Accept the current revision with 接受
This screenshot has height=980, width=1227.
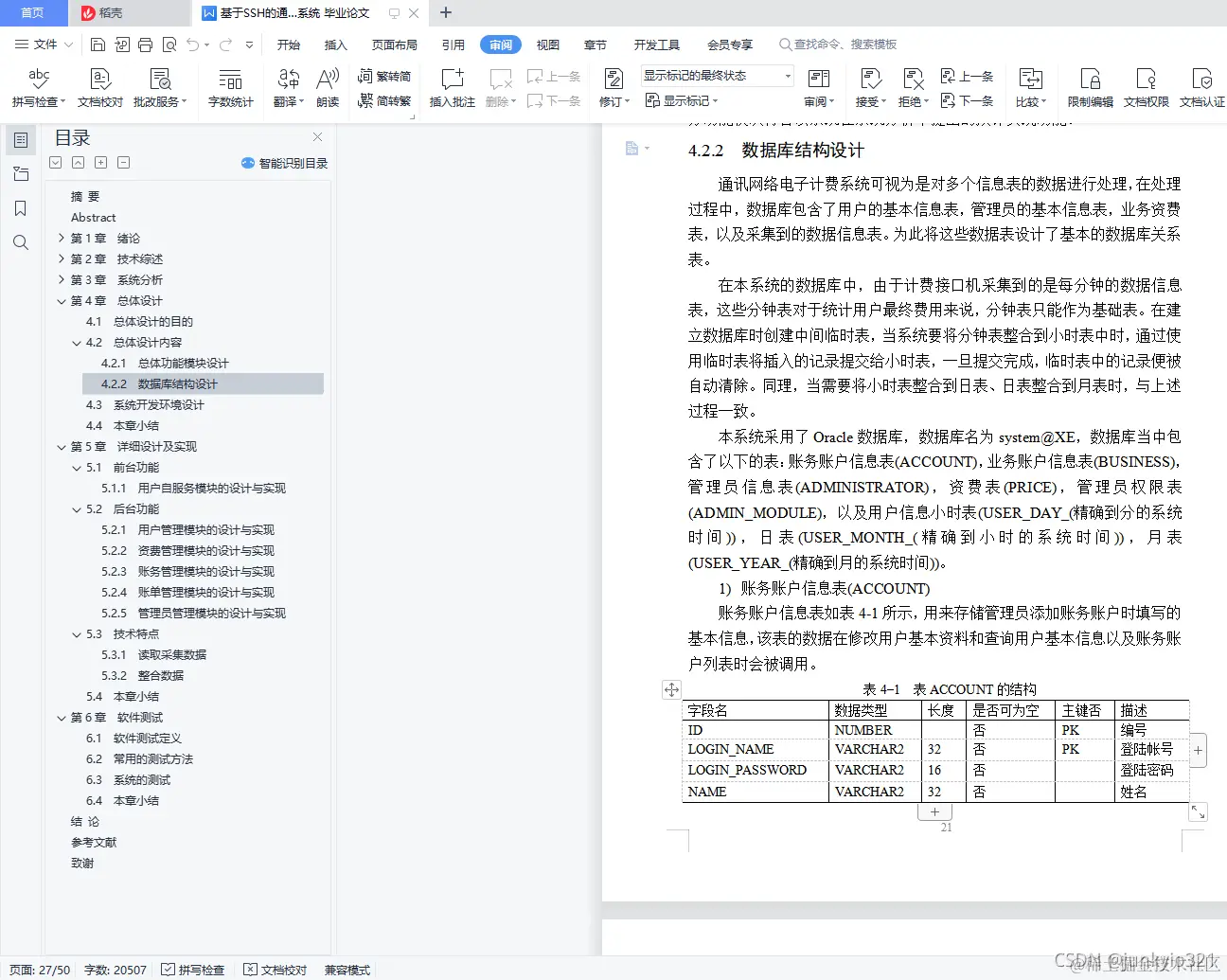(x=865, y=88)
